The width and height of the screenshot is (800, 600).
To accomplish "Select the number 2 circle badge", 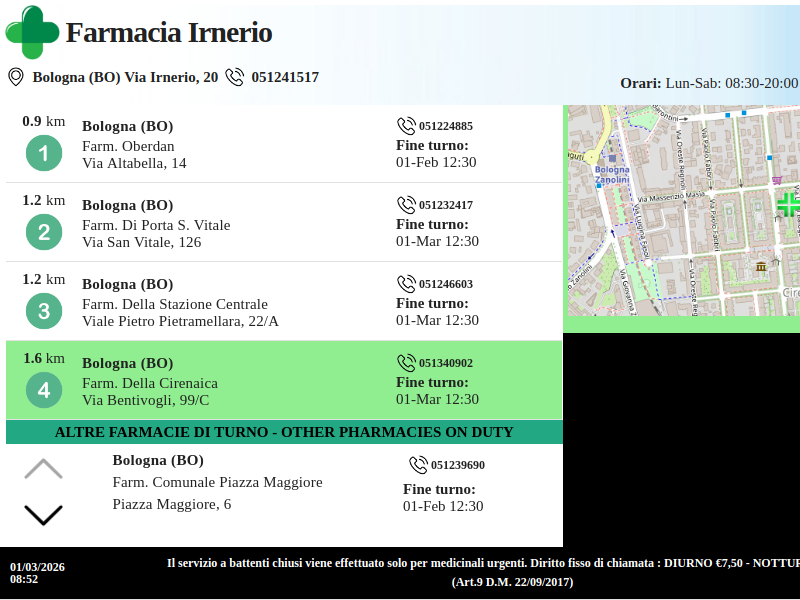I will click(44, 233).
